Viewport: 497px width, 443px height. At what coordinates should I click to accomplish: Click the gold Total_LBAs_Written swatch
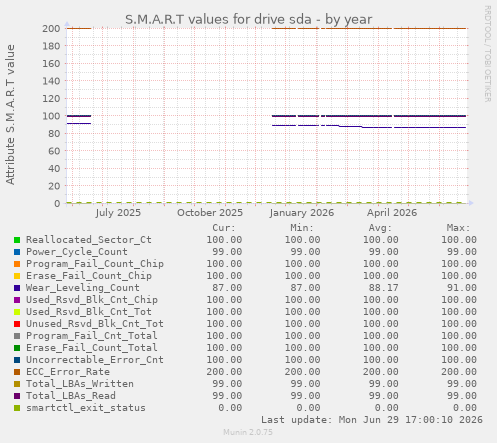[17, 384]
